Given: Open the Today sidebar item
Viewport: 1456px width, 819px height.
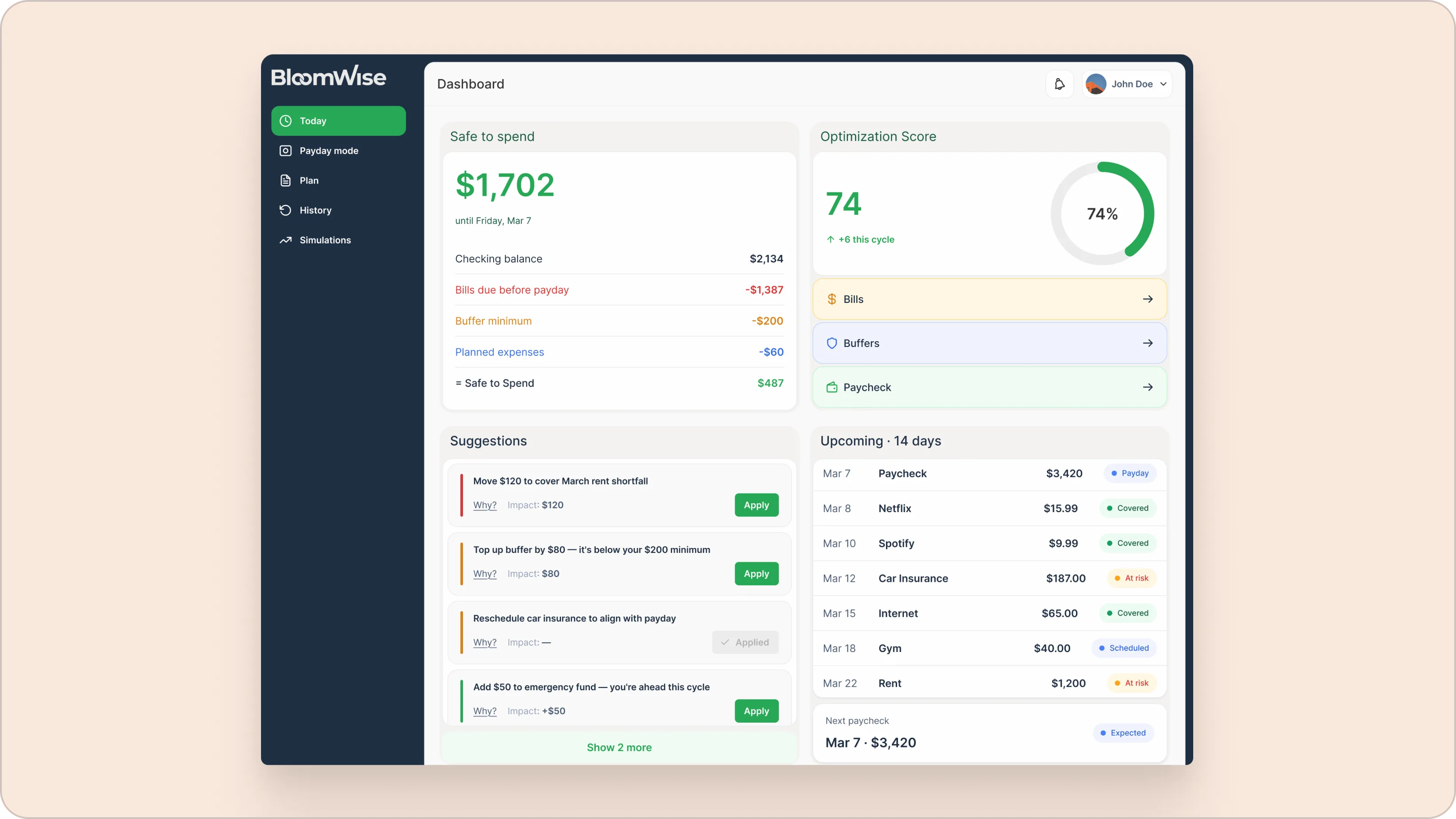Looking at the screenshot, I should click(x=338, y=120).
